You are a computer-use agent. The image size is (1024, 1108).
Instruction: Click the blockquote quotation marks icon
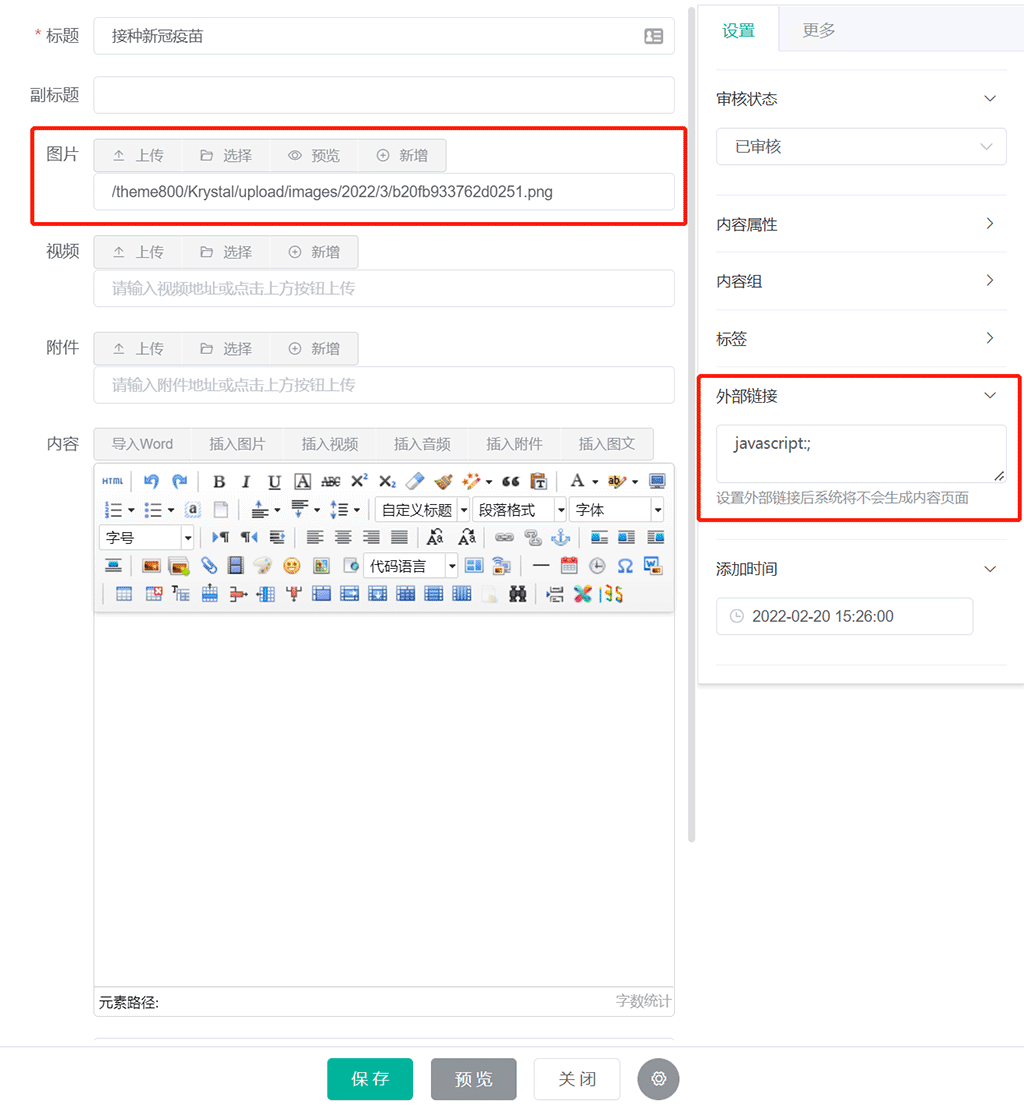(511, 481)
